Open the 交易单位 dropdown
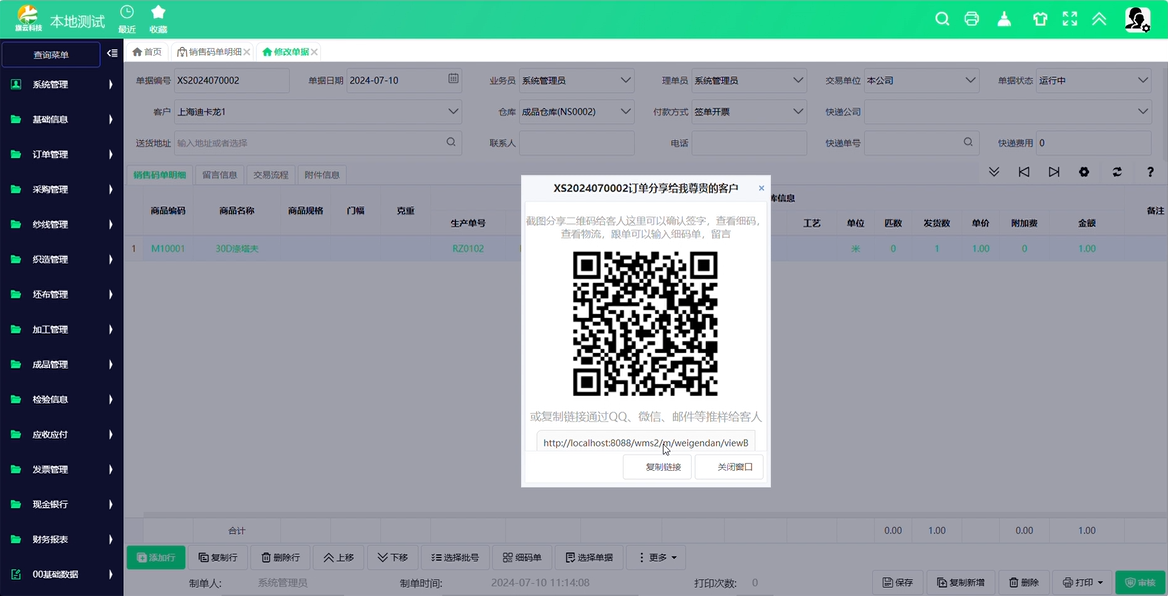The width and height of the screenshot is (1168, 596). coord(921,80)
